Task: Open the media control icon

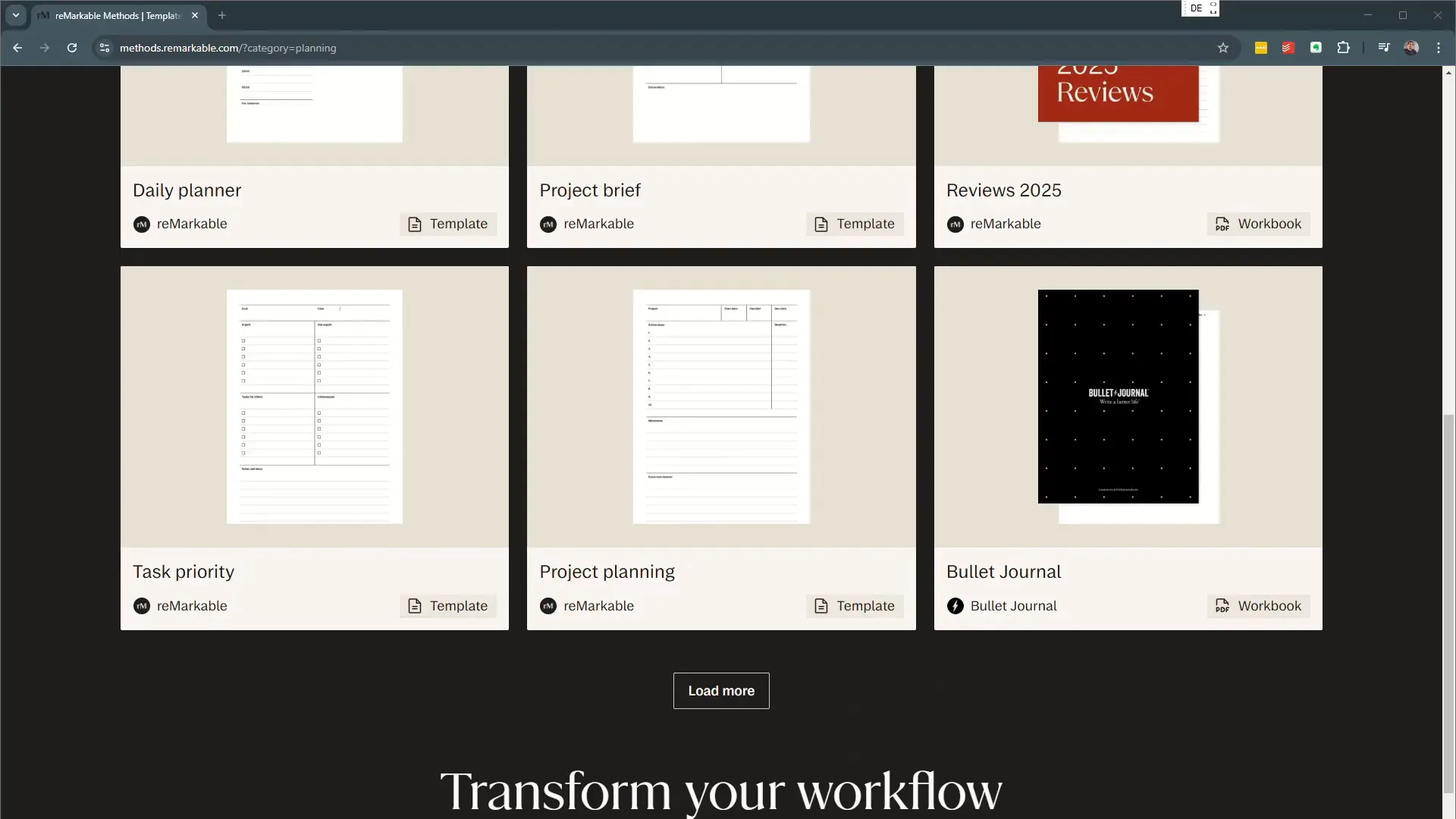Action: tap(1384, 48)
